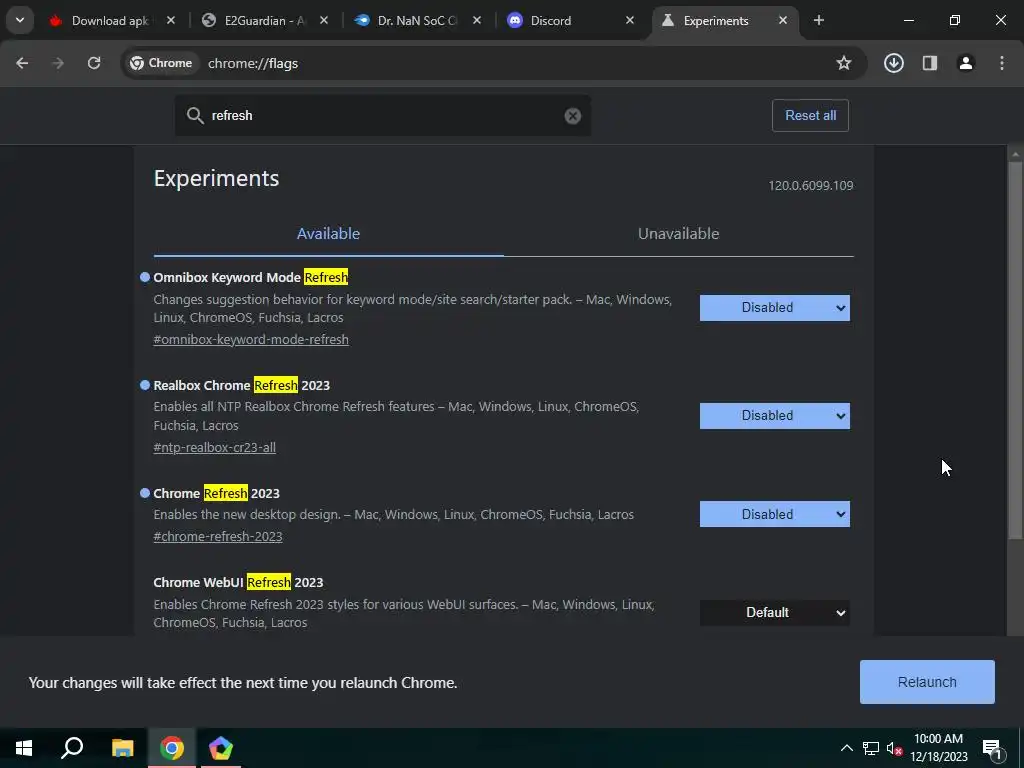Viewport: 1024px width, 768px height.
Task: Click the Relaunch button
Action: pos(927,682)
